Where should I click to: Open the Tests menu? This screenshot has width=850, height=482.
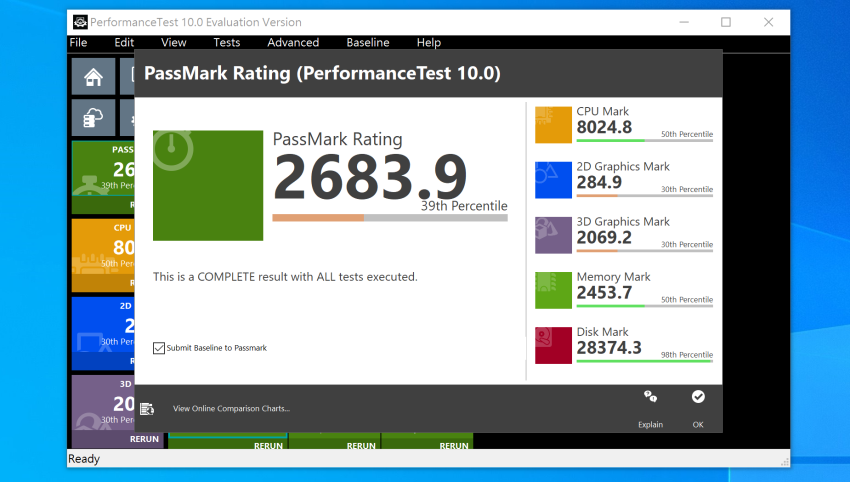pos(227,42)
